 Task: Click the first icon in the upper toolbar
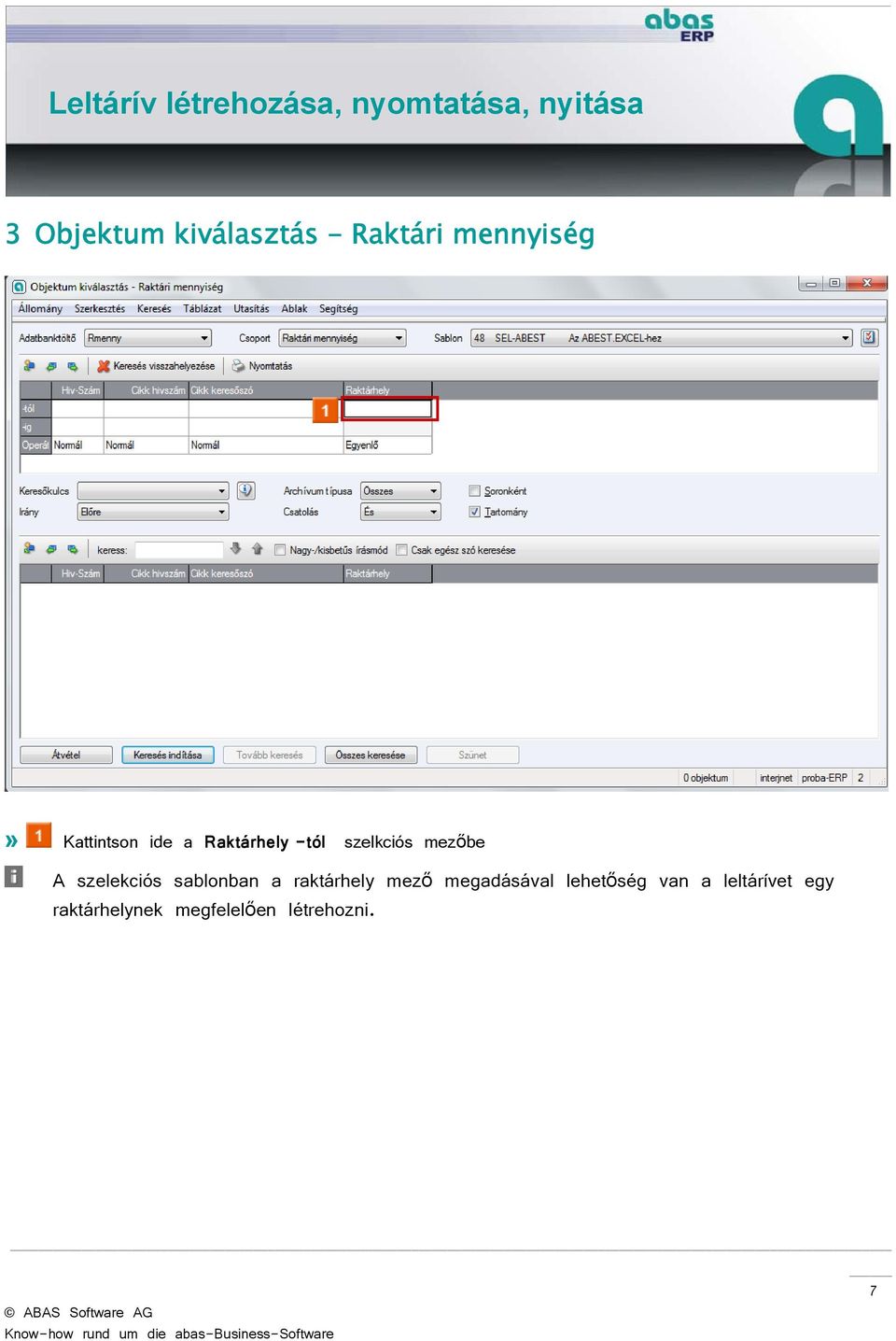29,366
